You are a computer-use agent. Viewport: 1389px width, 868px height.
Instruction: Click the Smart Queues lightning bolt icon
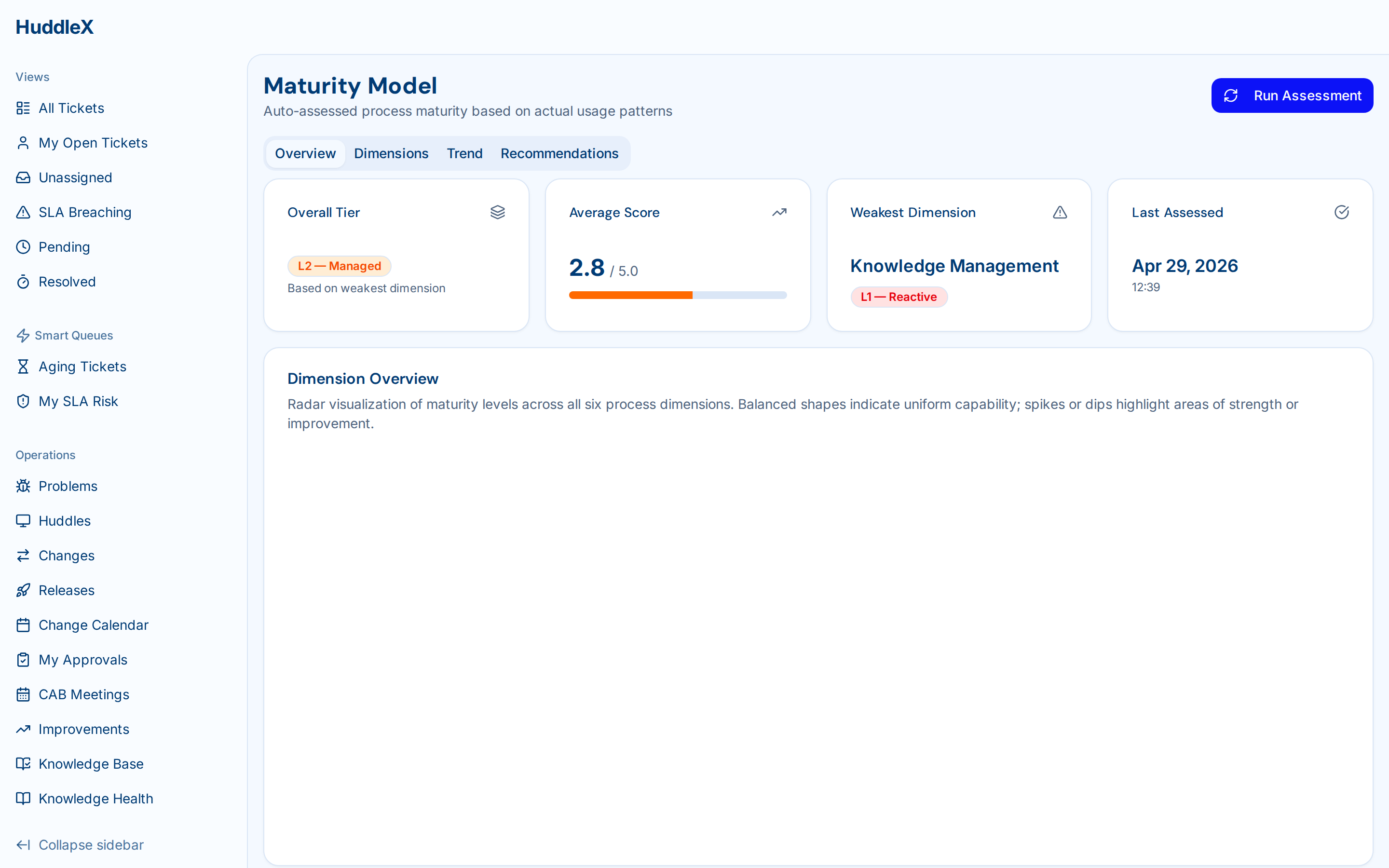point(23,335)
